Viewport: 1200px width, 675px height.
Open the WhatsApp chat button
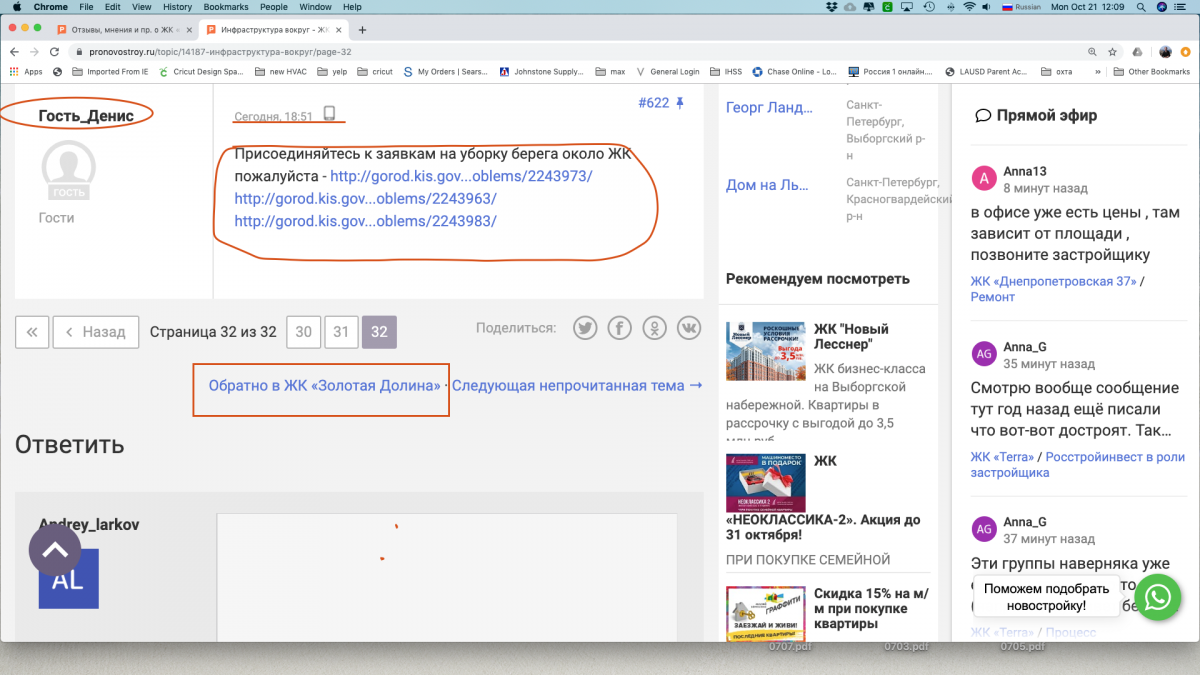1158,597
